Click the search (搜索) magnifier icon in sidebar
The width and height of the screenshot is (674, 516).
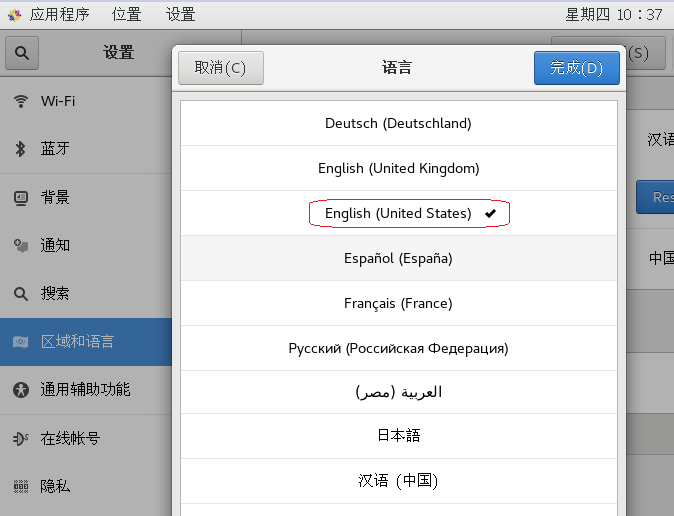(x=21, y=294)
